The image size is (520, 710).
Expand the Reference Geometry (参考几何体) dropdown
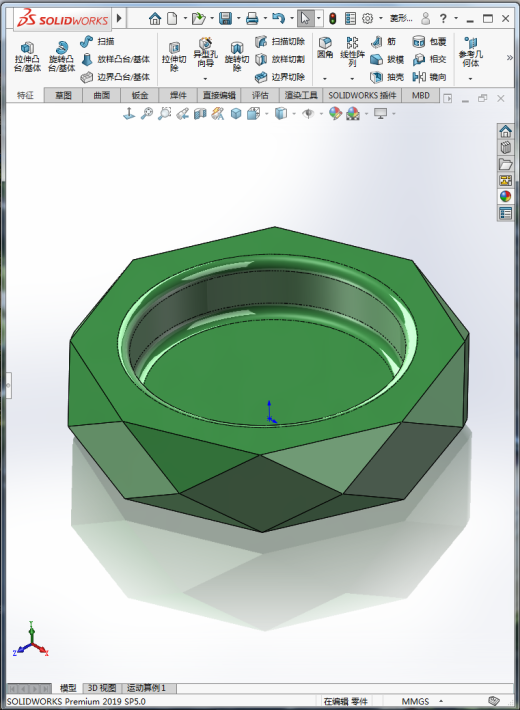coord(470,78)
